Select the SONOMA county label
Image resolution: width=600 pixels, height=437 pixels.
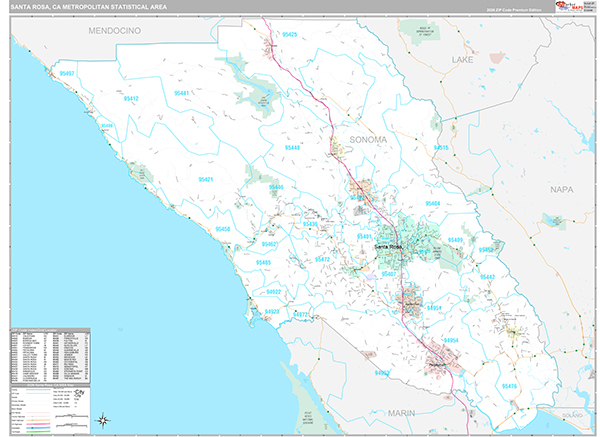(367, 140)
